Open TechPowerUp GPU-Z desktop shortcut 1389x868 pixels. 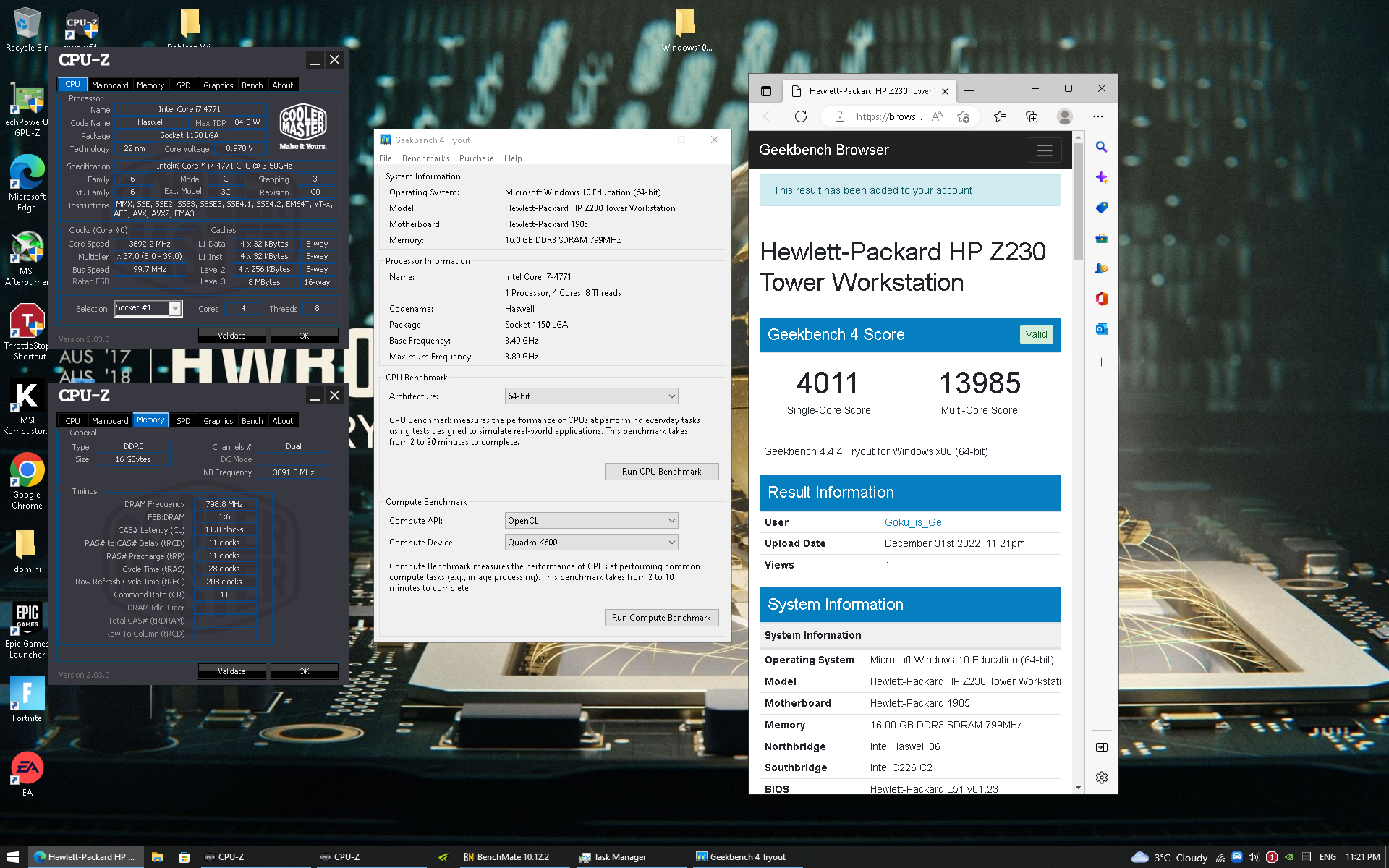[x=27, y=110]
